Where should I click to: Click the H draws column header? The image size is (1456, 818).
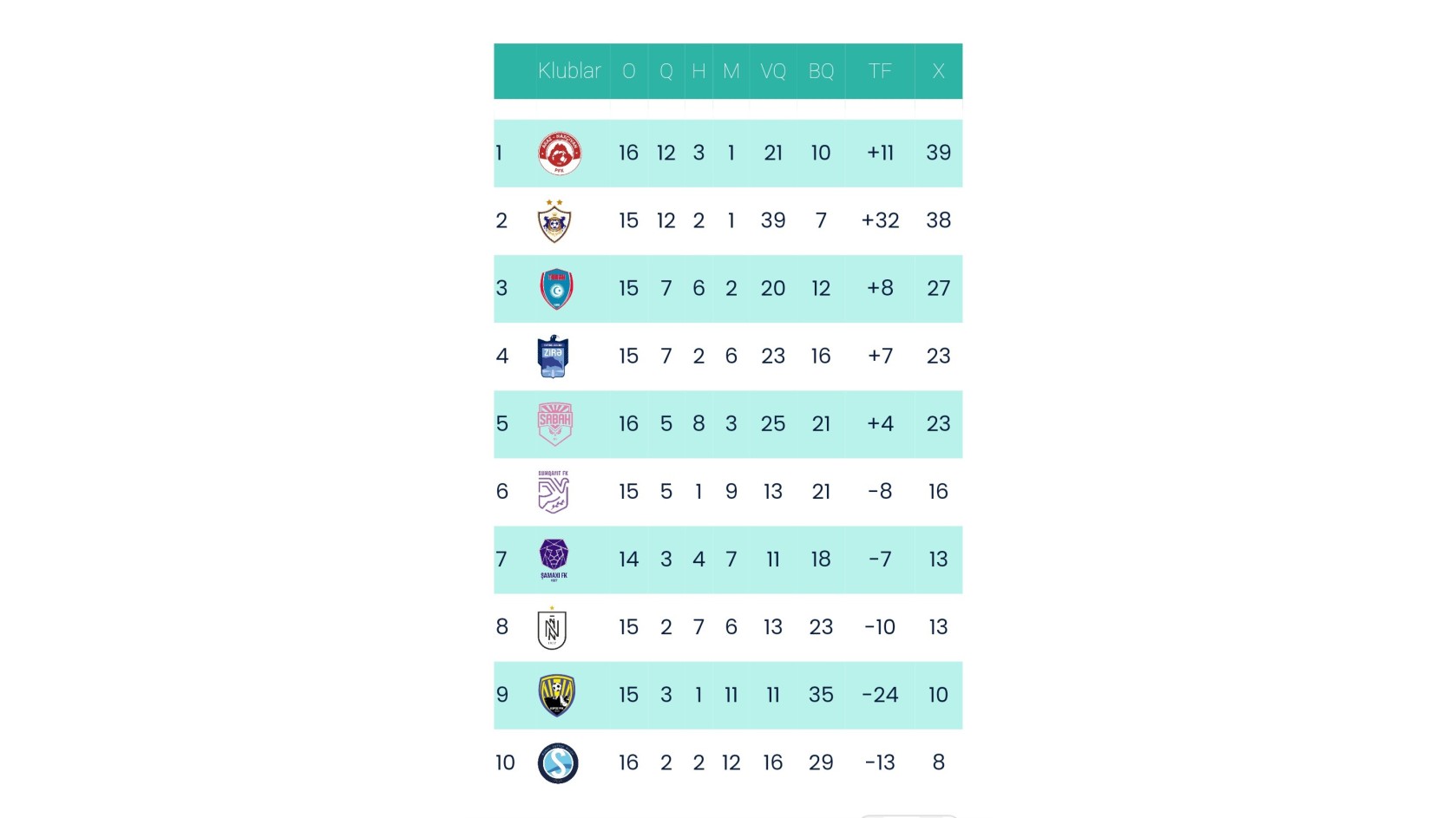[x=698, y=71]
